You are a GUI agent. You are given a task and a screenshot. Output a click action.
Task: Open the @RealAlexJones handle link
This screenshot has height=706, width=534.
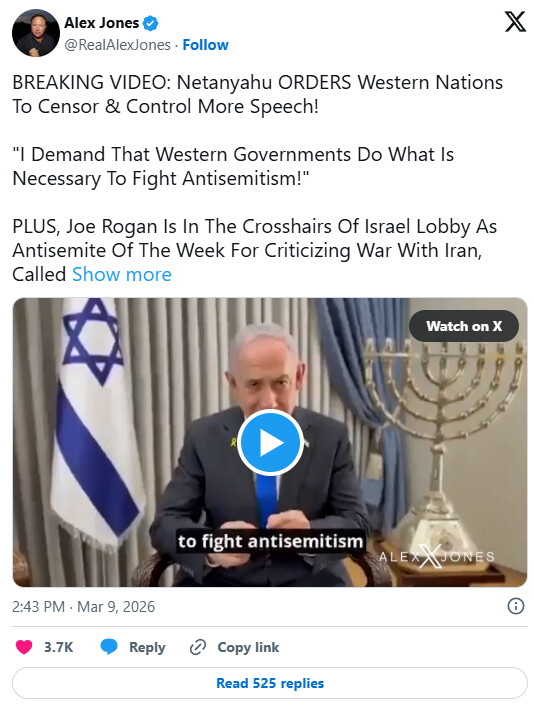118,45
